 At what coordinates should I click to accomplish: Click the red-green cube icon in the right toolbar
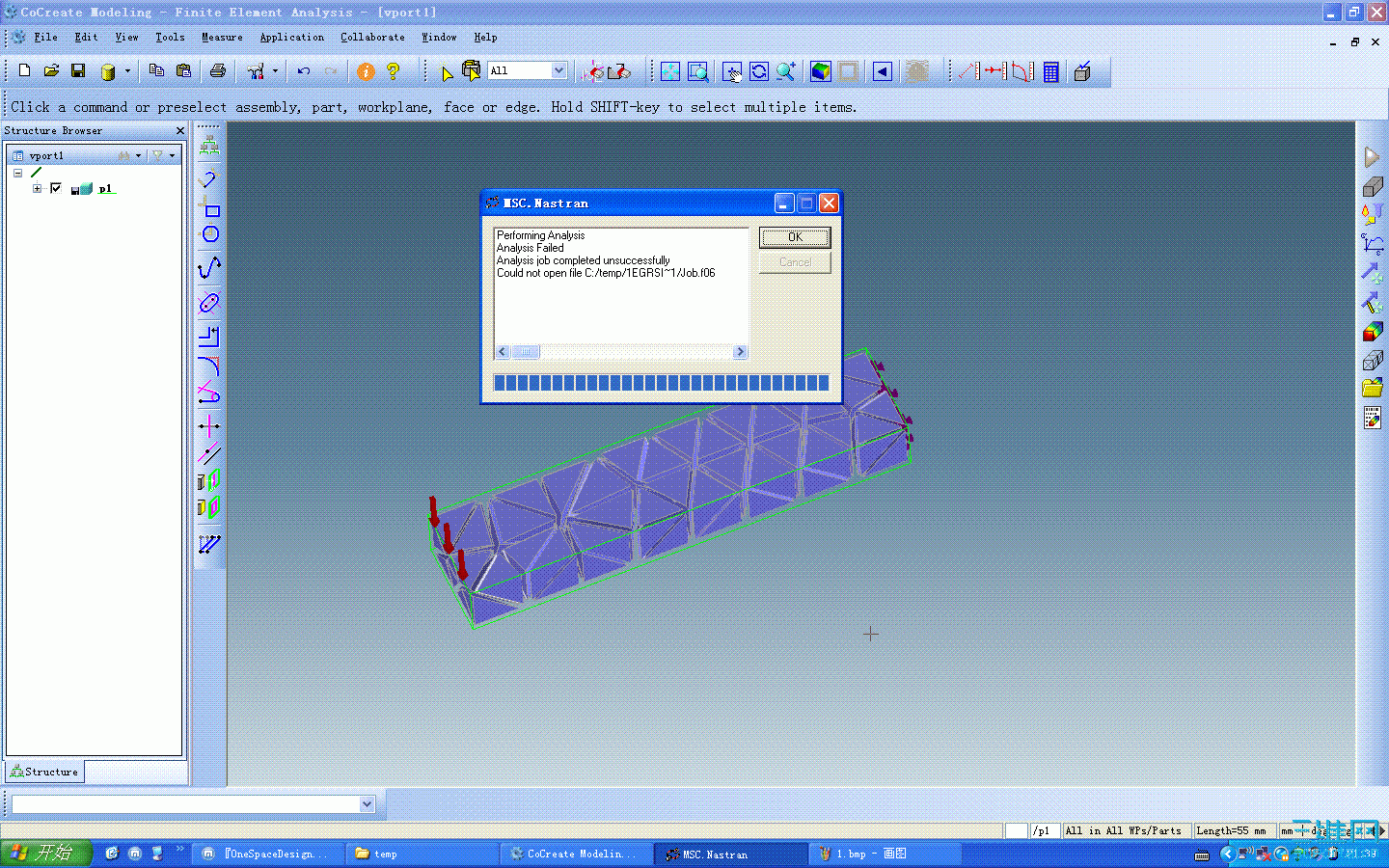(x=1373, y=333)
